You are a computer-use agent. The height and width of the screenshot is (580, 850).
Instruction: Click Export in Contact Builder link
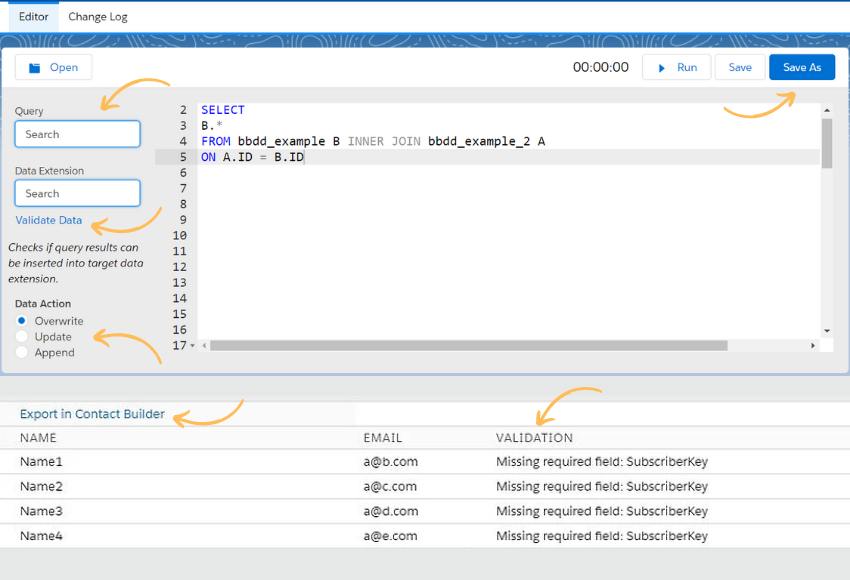click(92, 414)
